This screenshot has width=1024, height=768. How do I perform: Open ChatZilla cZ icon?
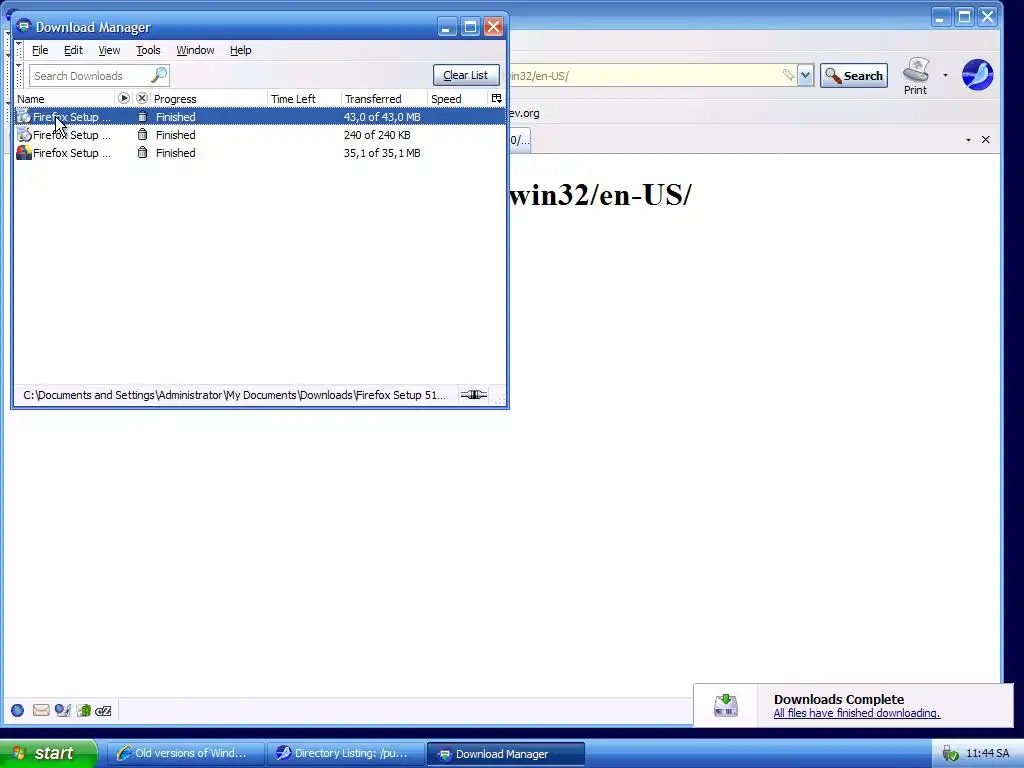tap(103, 711)
